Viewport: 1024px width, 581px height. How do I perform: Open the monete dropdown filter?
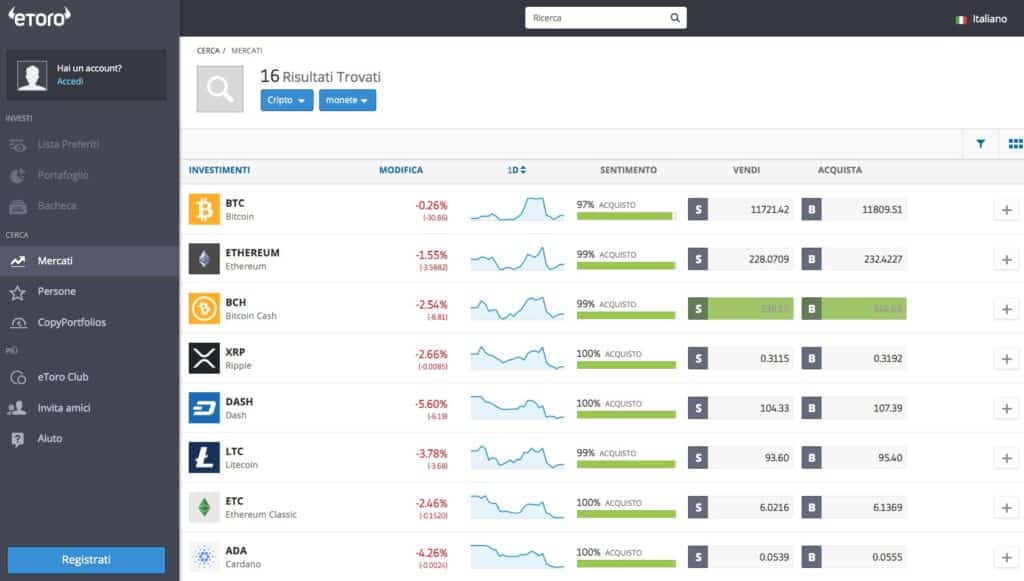[x=347, y=100]
